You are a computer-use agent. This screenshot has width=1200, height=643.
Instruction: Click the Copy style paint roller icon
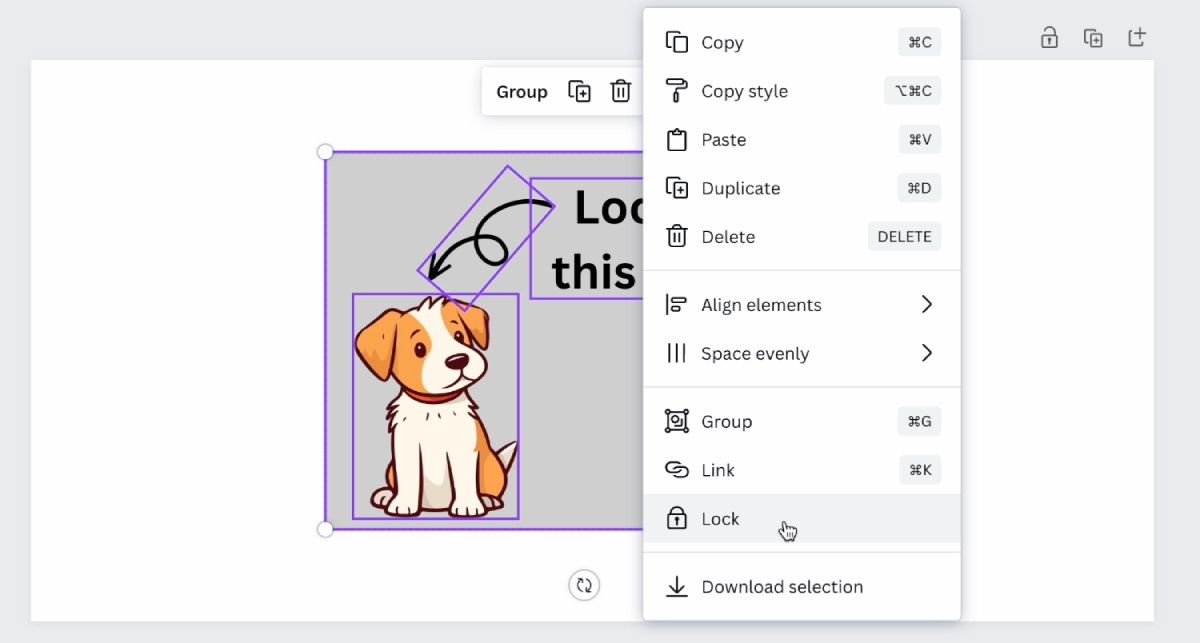[675, 91]
